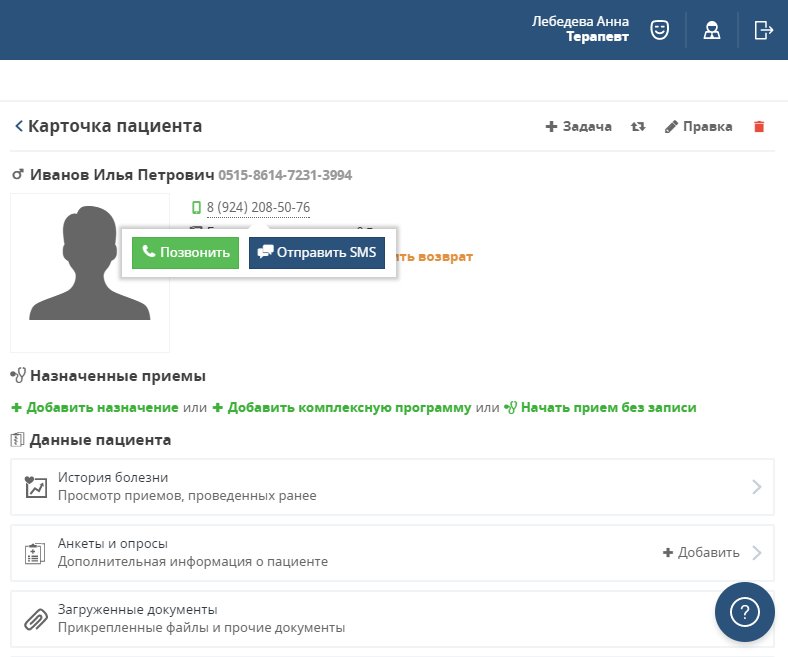Click the red trash delete icon
The height and width of the screenshot is (657, 788).
[759, 127]
